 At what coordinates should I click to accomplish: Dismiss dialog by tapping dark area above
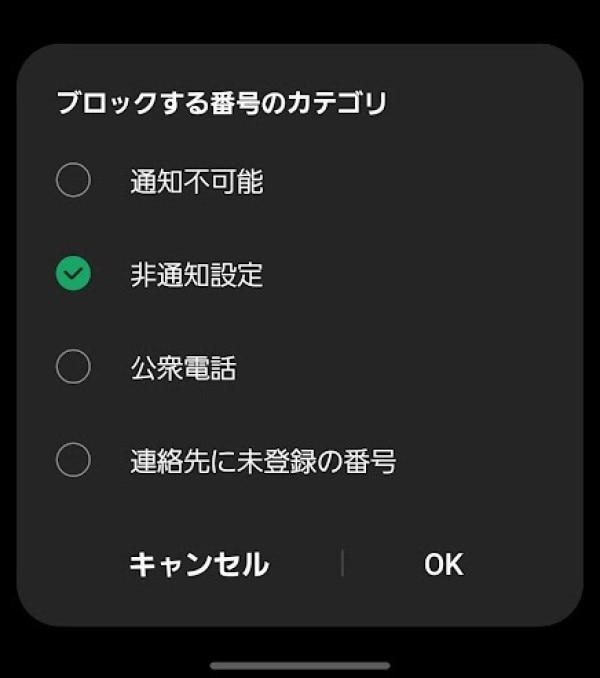(300, 20)
